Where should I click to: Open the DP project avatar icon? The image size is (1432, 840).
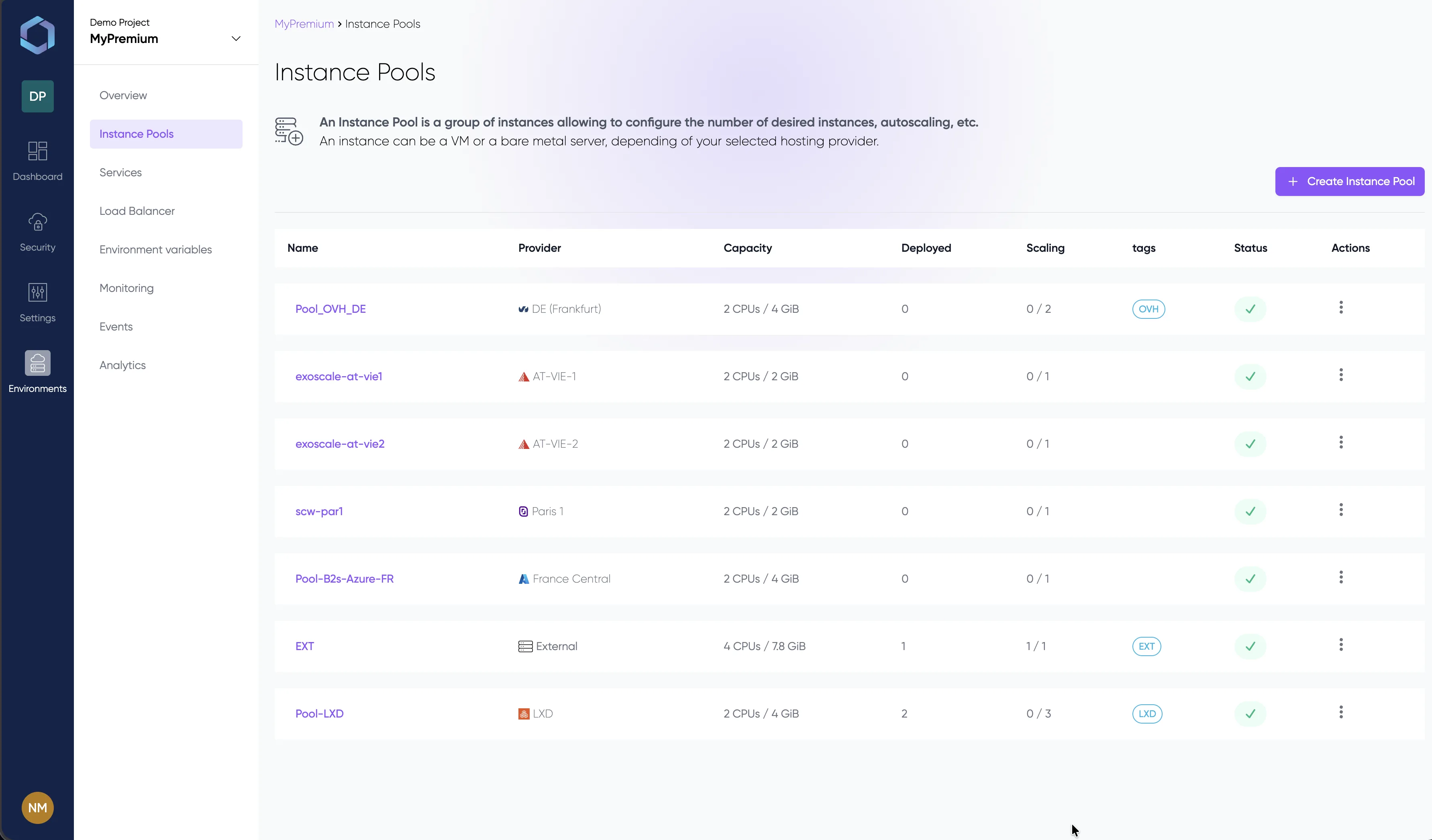tap(37, 96)
